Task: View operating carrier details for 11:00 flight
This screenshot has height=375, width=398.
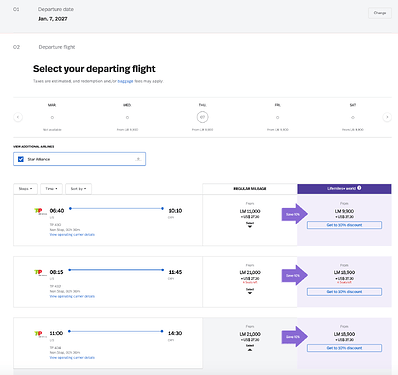Action: (x=72, y=358)
